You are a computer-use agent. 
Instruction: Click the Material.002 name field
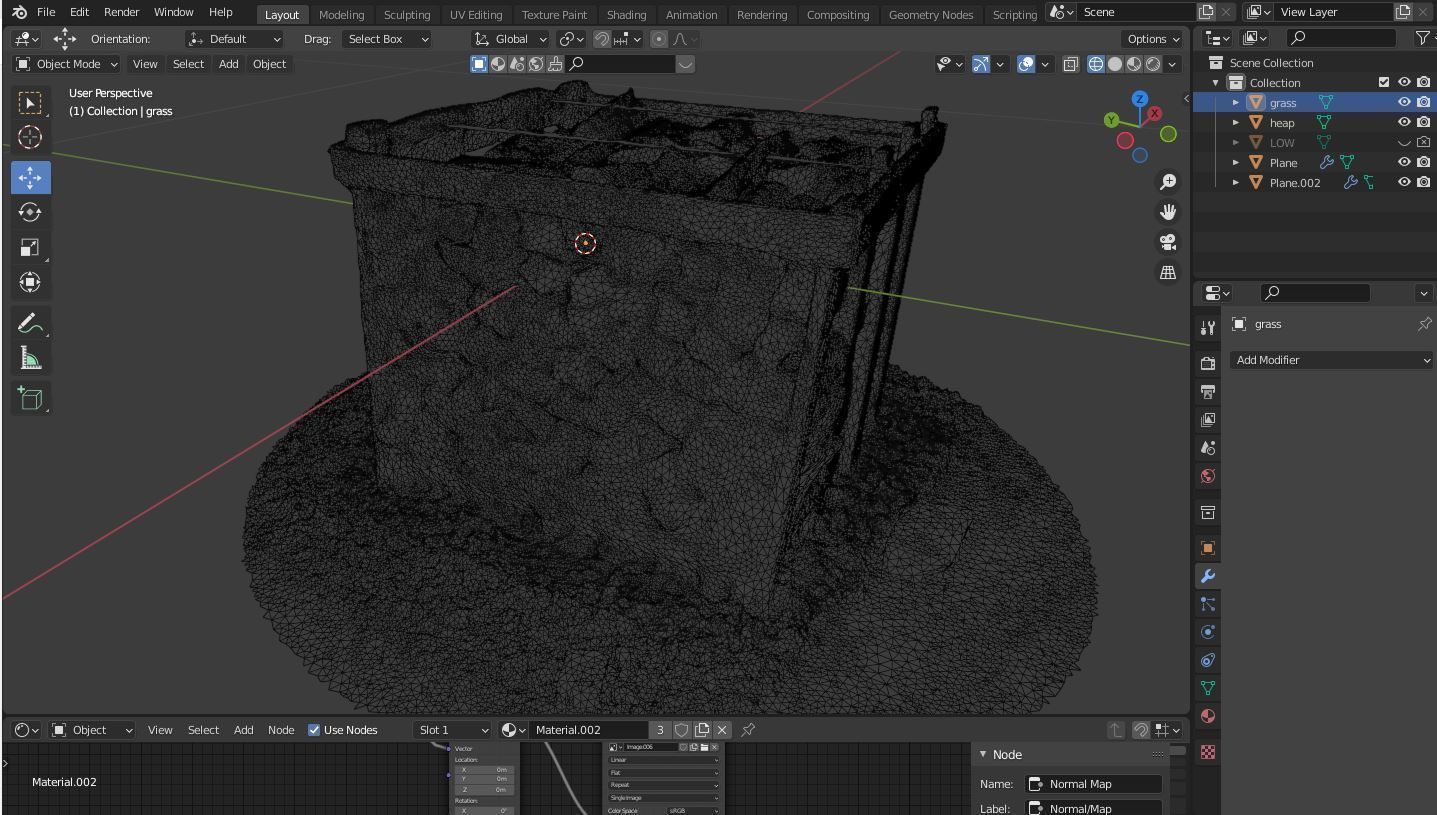coord(588,730)
